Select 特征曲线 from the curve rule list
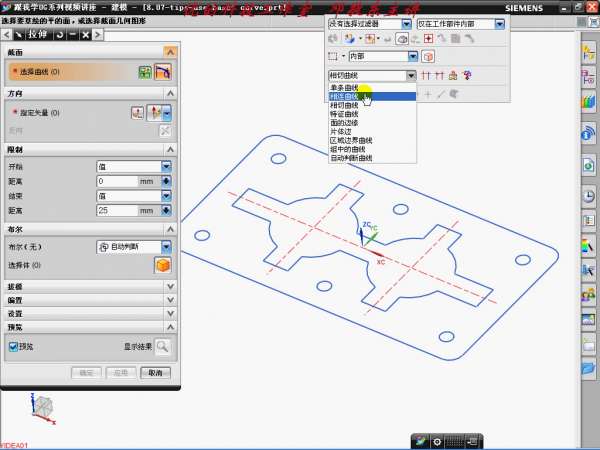Viewport: 600px width, 450px height. pos(372,114)
